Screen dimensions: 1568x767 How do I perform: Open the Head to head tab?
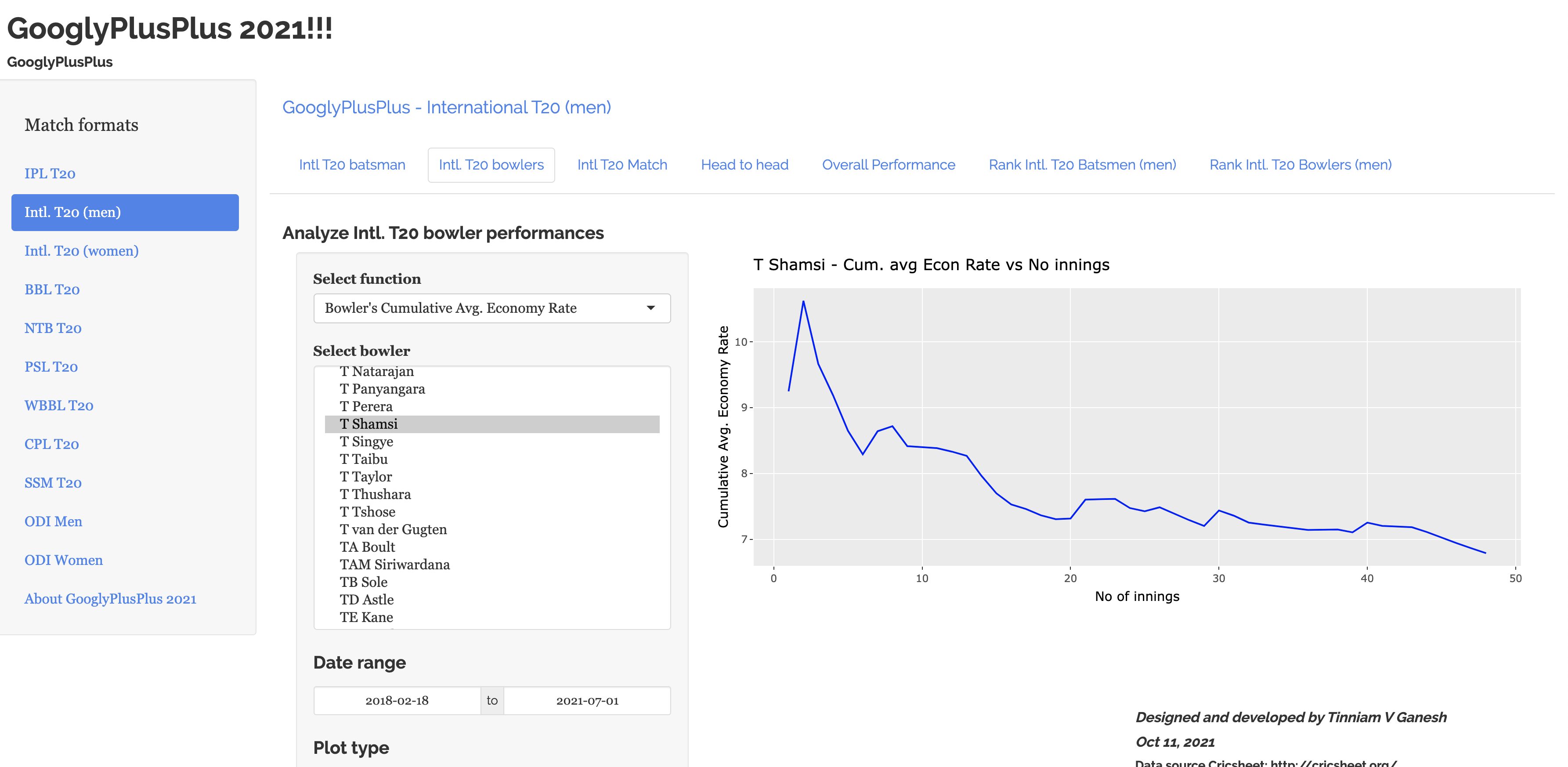[x=744, y=165]
